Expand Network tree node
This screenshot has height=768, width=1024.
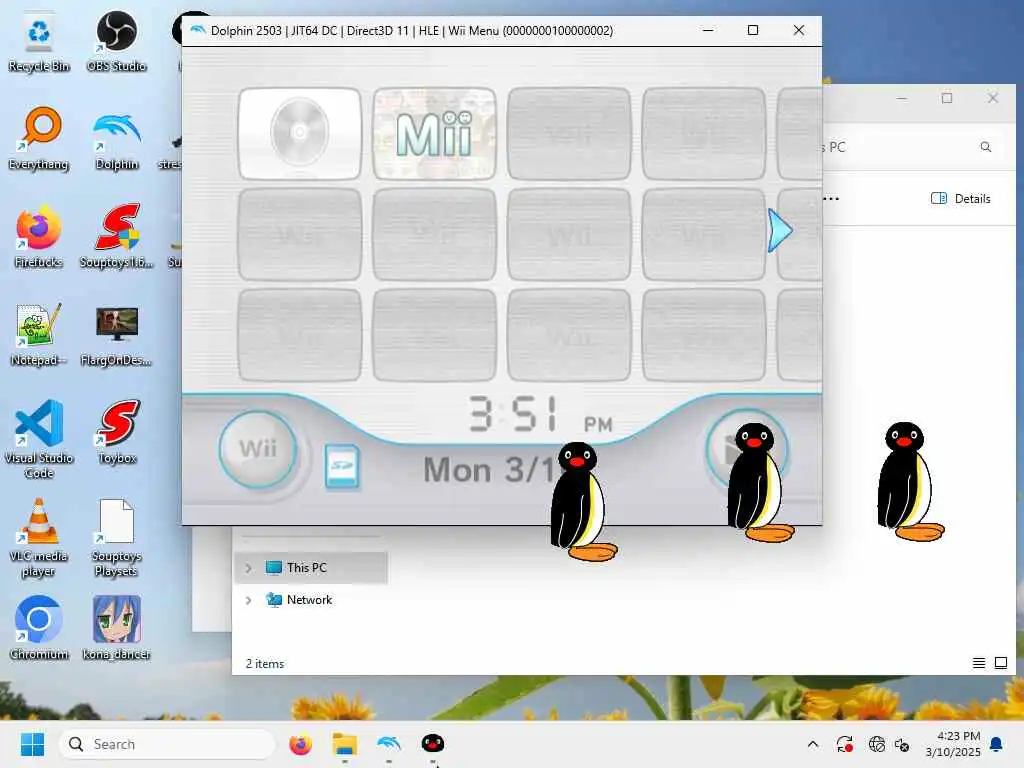(248, 600)
